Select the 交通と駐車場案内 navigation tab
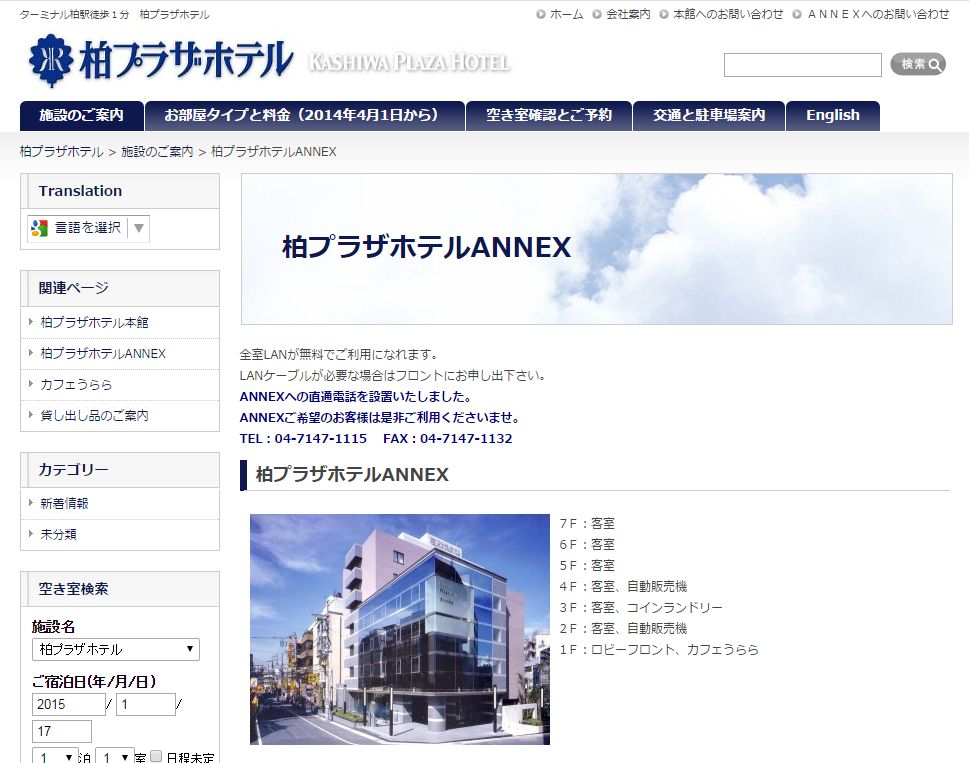 click(x=709, y=116)
